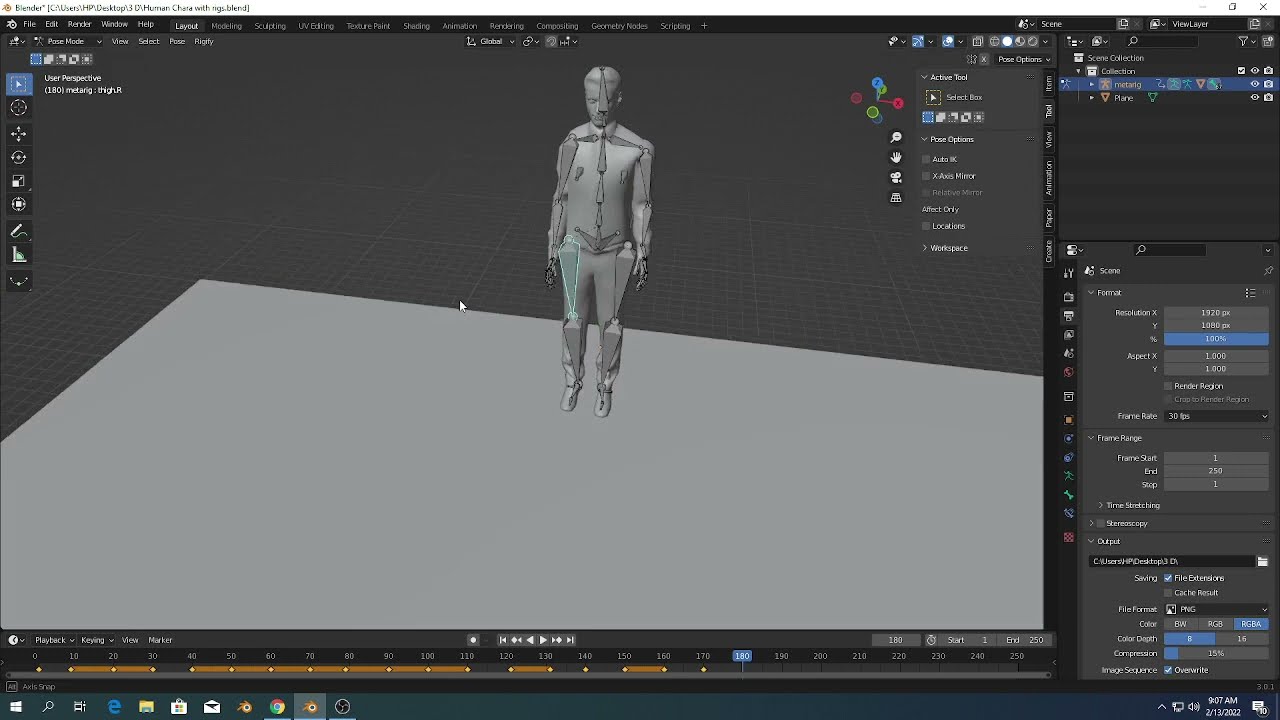Click the output folder browse icon
This screenshot has height=720, width=1280.
point(1262,561)
